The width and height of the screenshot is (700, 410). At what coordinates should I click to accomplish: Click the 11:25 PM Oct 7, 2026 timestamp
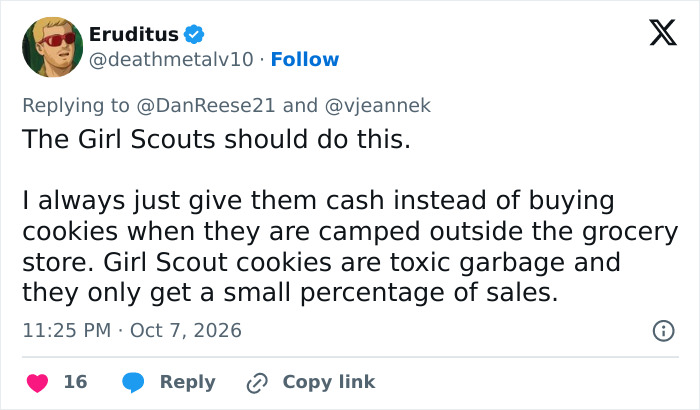click(132, 331)
